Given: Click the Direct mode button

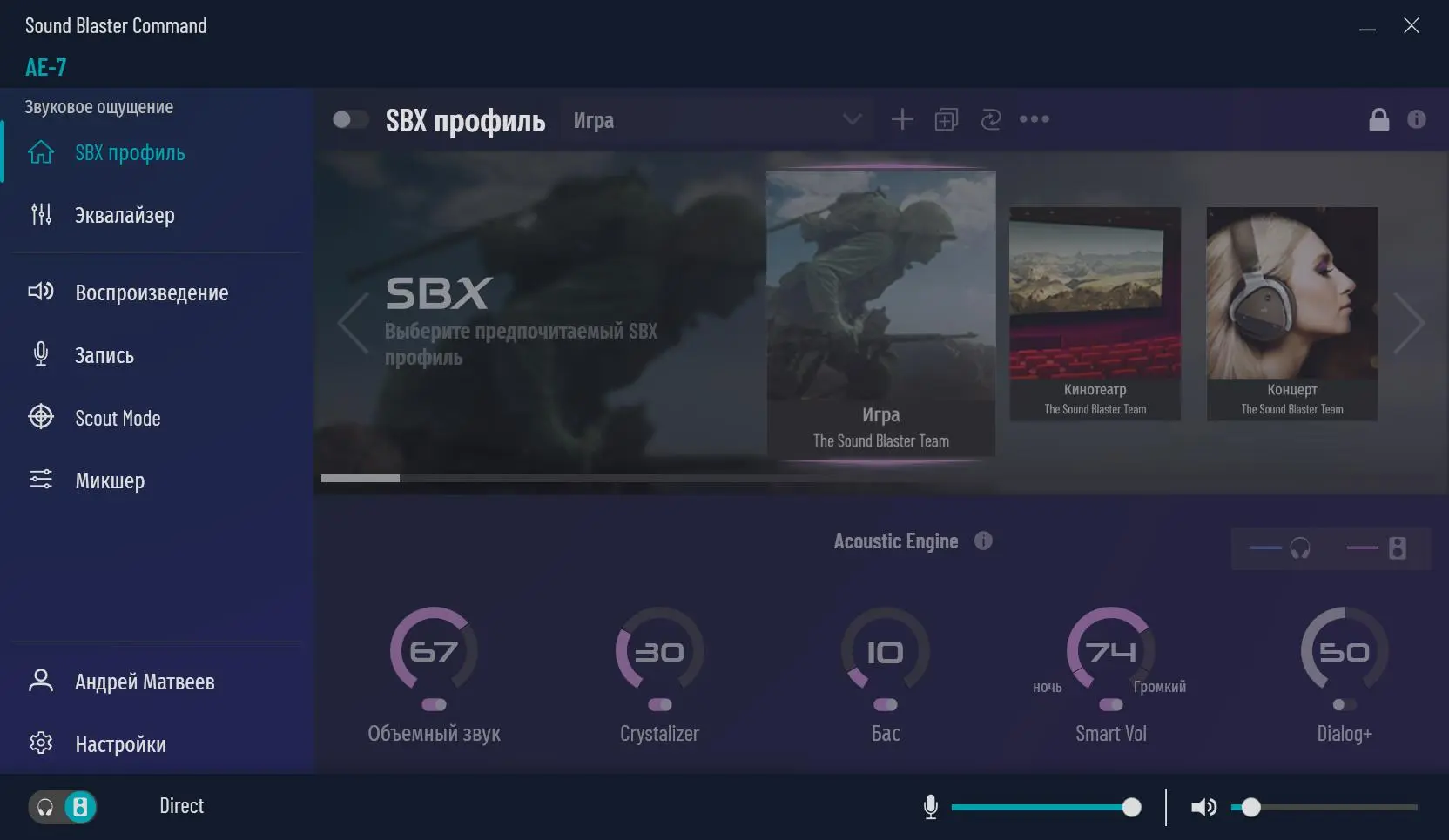Looking at the screenshot, I should tap(181, 806).
